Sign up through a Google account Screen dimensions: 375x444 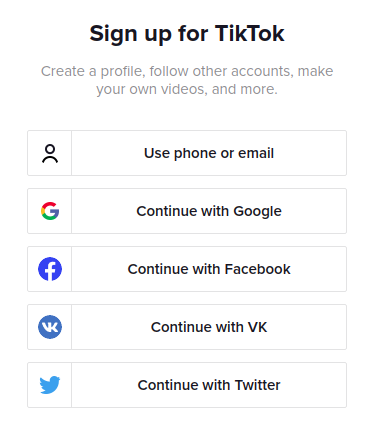187,211
